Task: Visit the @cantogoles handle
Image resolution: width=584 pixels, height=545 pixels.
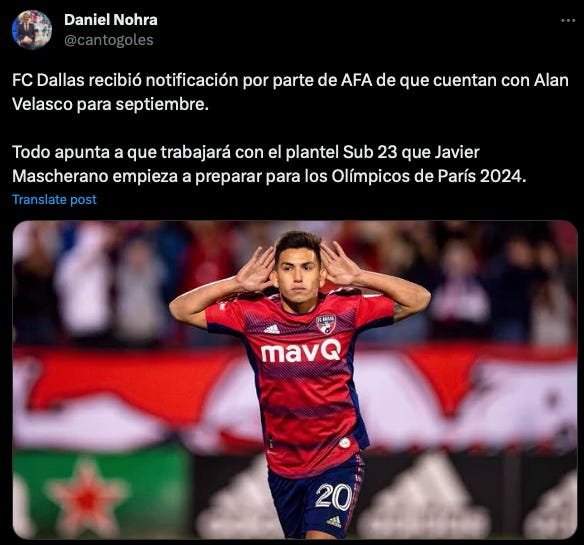Action: click(x=109, y=40)
